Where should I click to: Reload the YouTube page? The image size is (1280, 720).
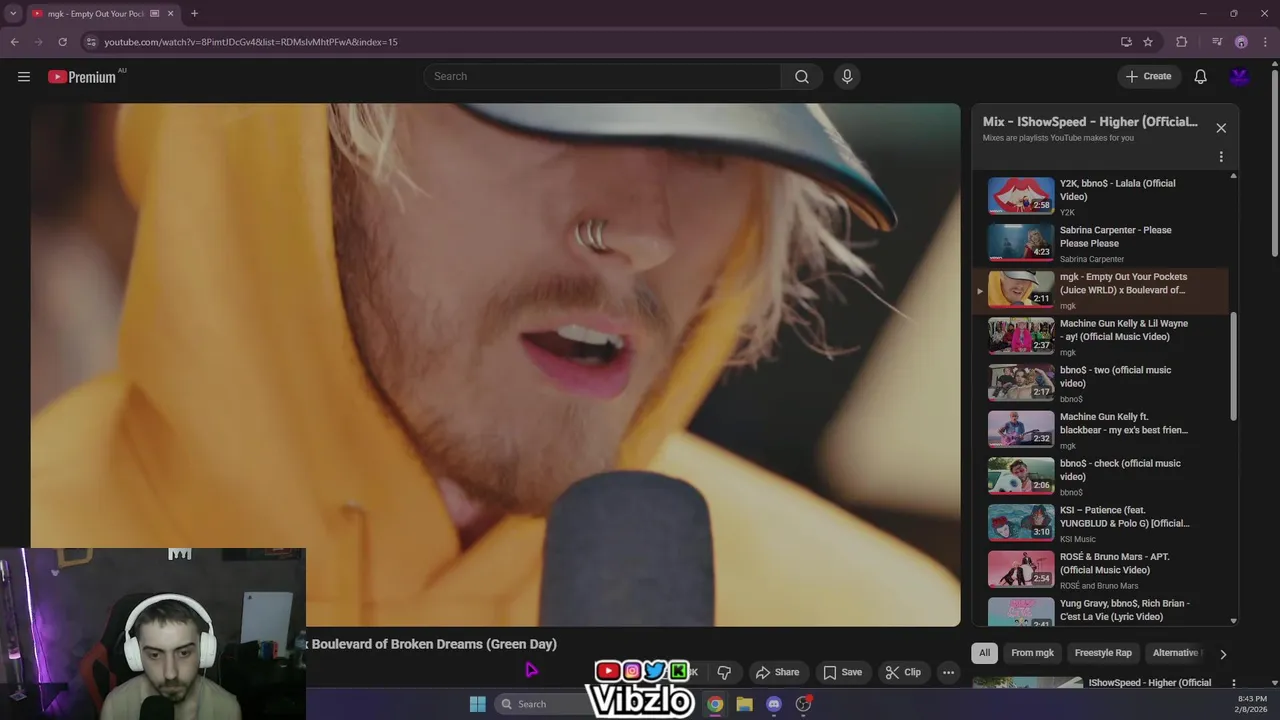coord(62,42)
